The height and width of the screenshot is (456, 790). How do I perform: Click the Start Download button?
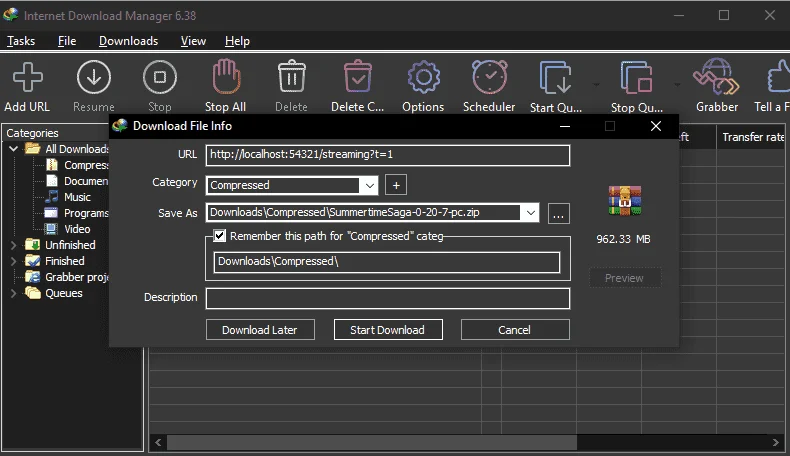click(x=388, y=330)
